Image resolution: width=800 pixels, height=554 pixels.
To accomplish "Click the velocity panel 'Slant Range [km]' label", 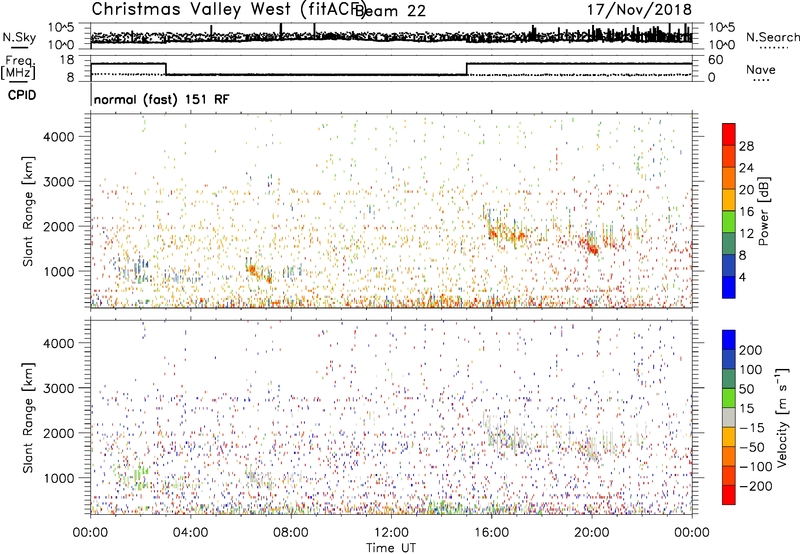I will 28,418.
